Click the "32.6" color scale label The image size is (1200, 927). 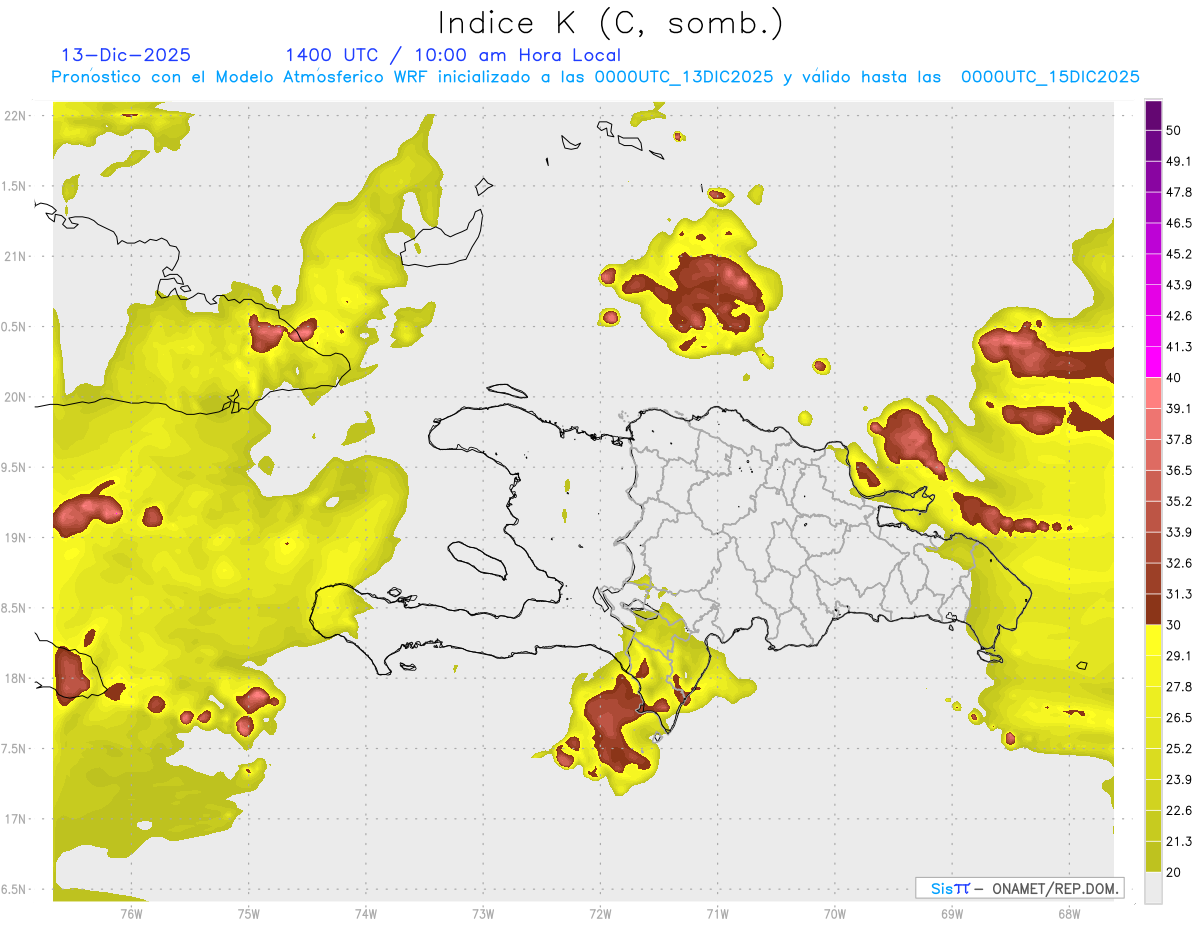pyautogui.click(x=1179, y=563)
